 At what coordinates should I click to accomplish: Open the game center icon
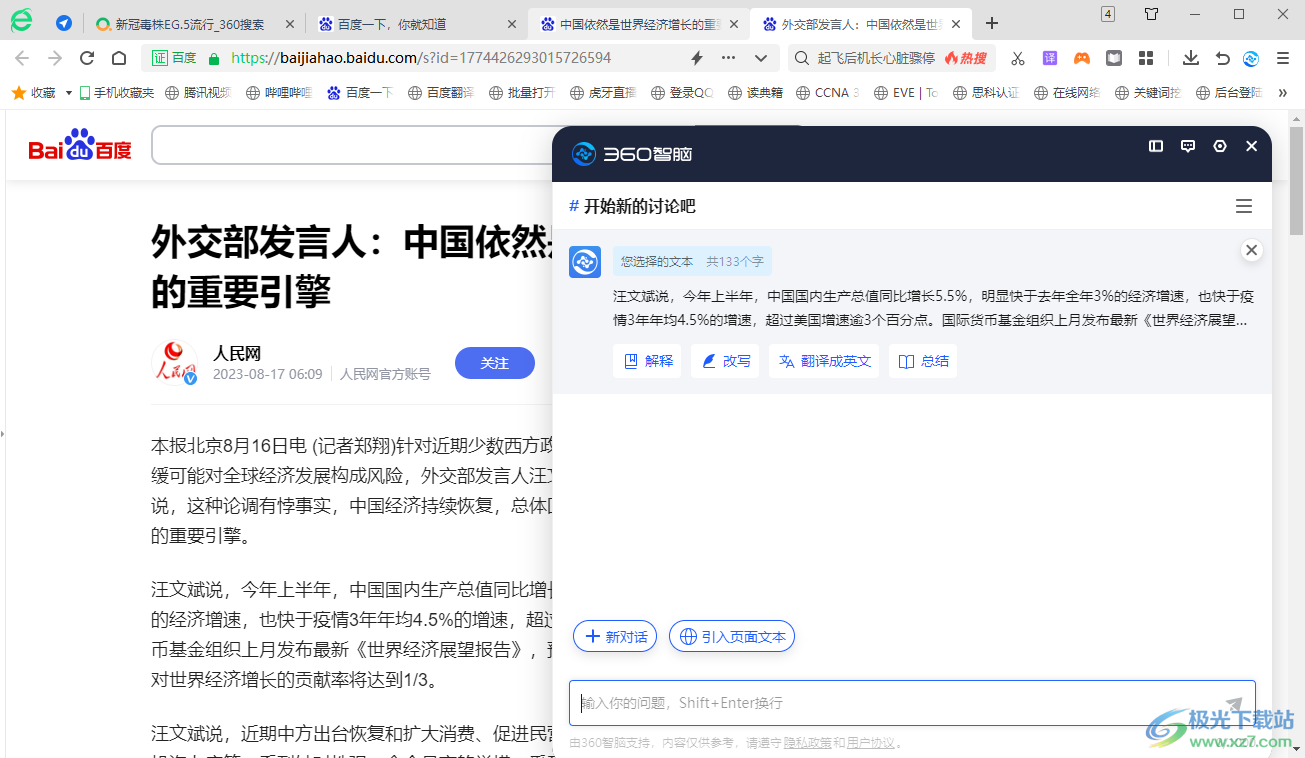pos(1081,59)
